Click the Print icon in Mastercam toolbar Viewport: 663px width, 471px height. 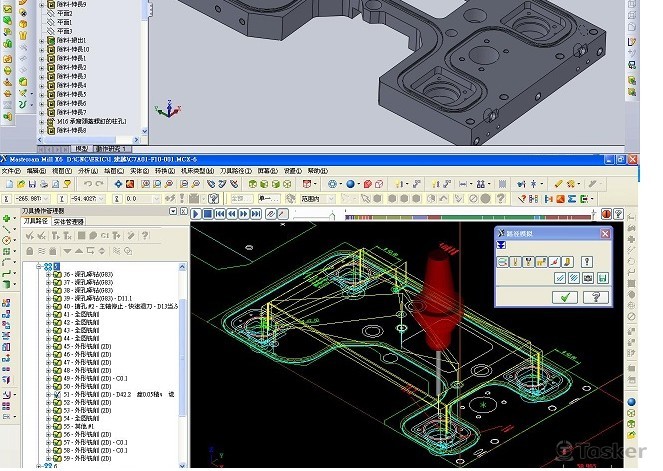point(44,184)
